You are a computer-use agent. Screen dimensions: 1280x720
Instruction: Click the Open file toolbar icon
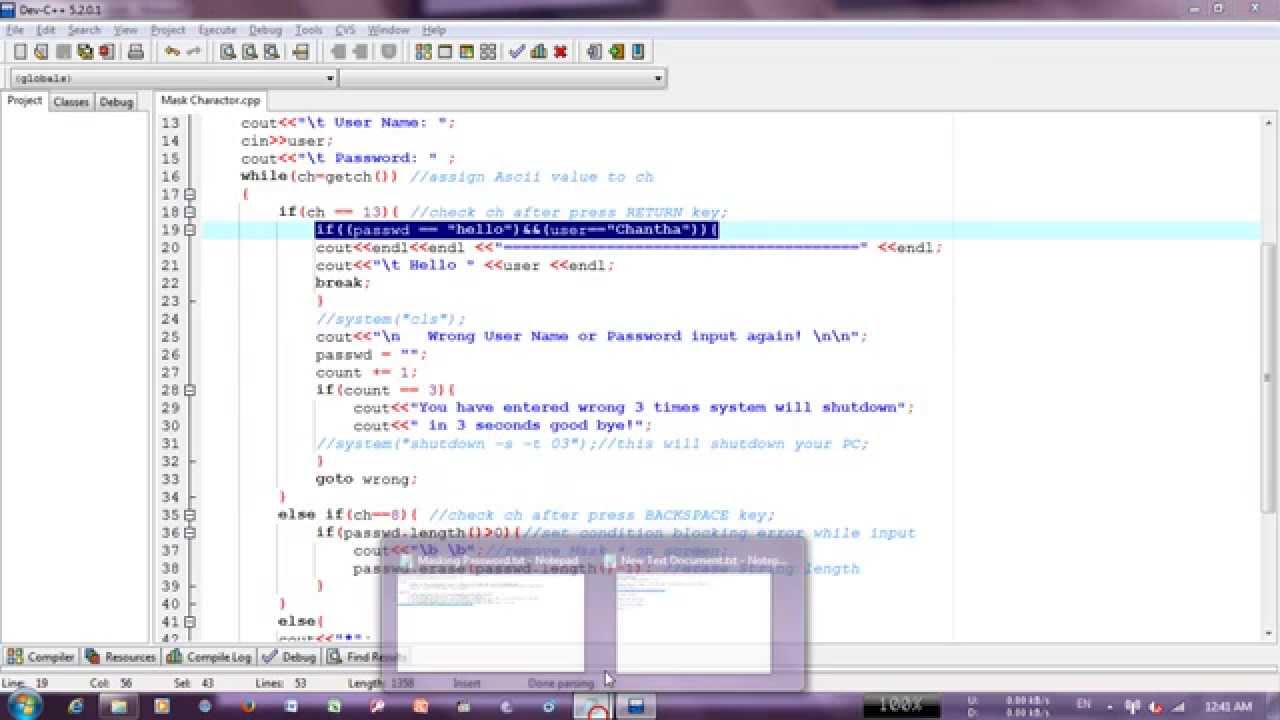[x=41, y=52]
